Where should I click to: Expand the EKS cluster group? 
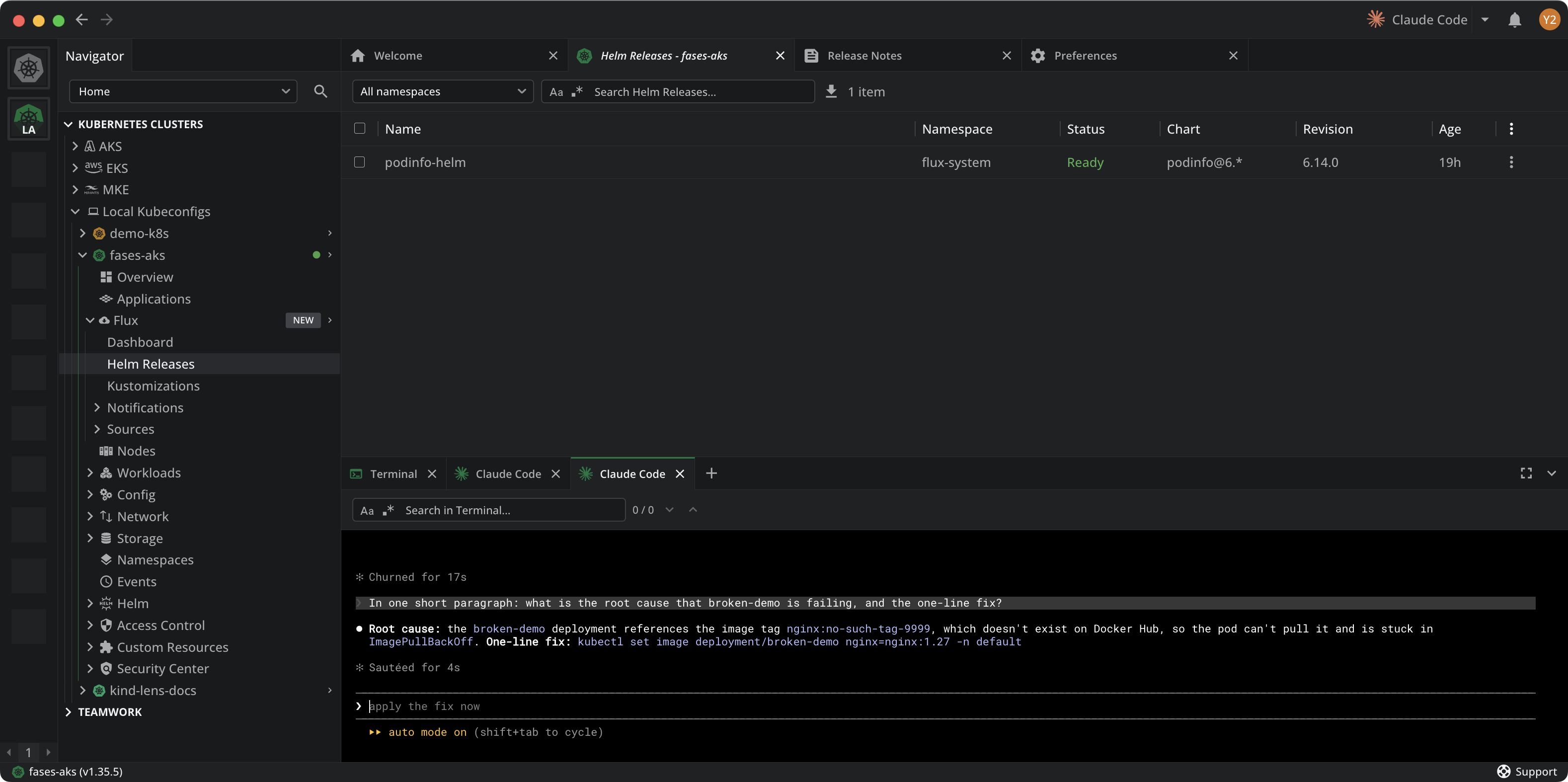click(75, 168)
